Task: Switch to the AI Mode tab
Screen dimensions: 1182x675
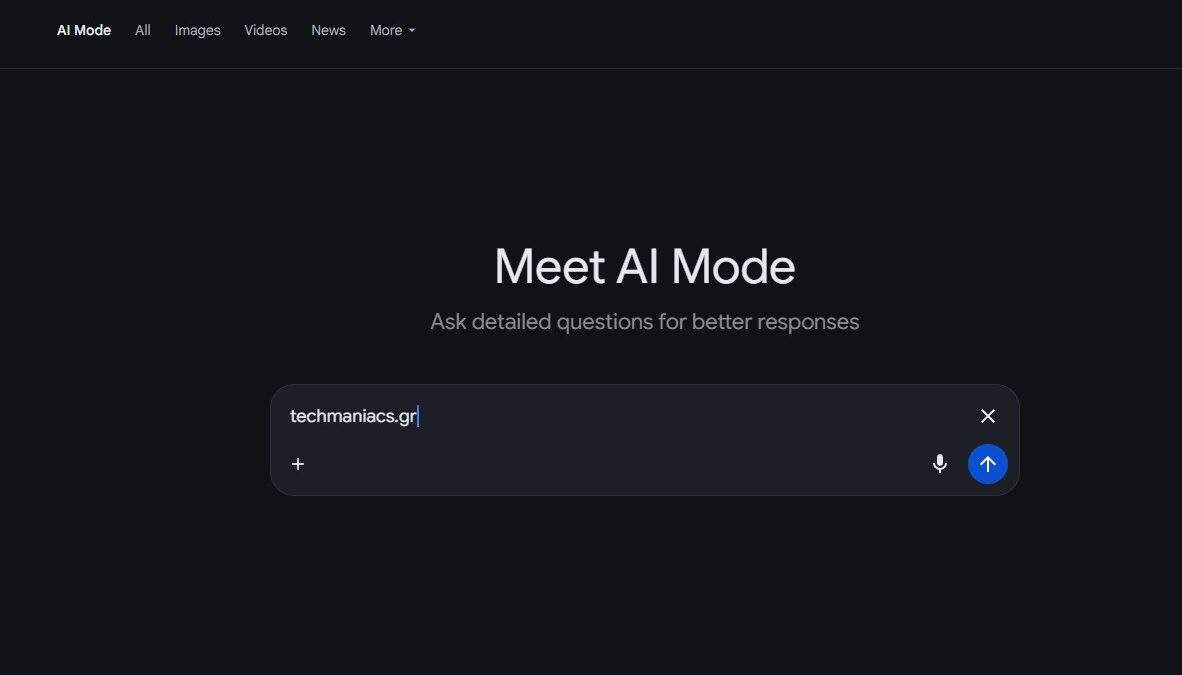Action: 84,30
